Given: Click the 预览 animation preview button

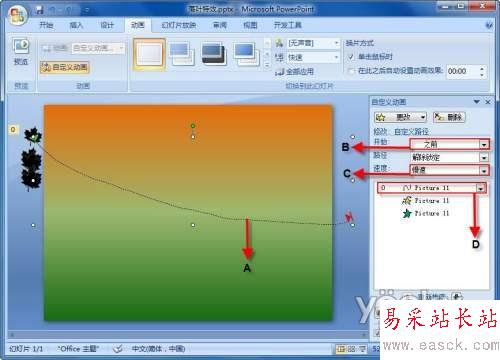Looking at the screenshot, I should (21, 52).
